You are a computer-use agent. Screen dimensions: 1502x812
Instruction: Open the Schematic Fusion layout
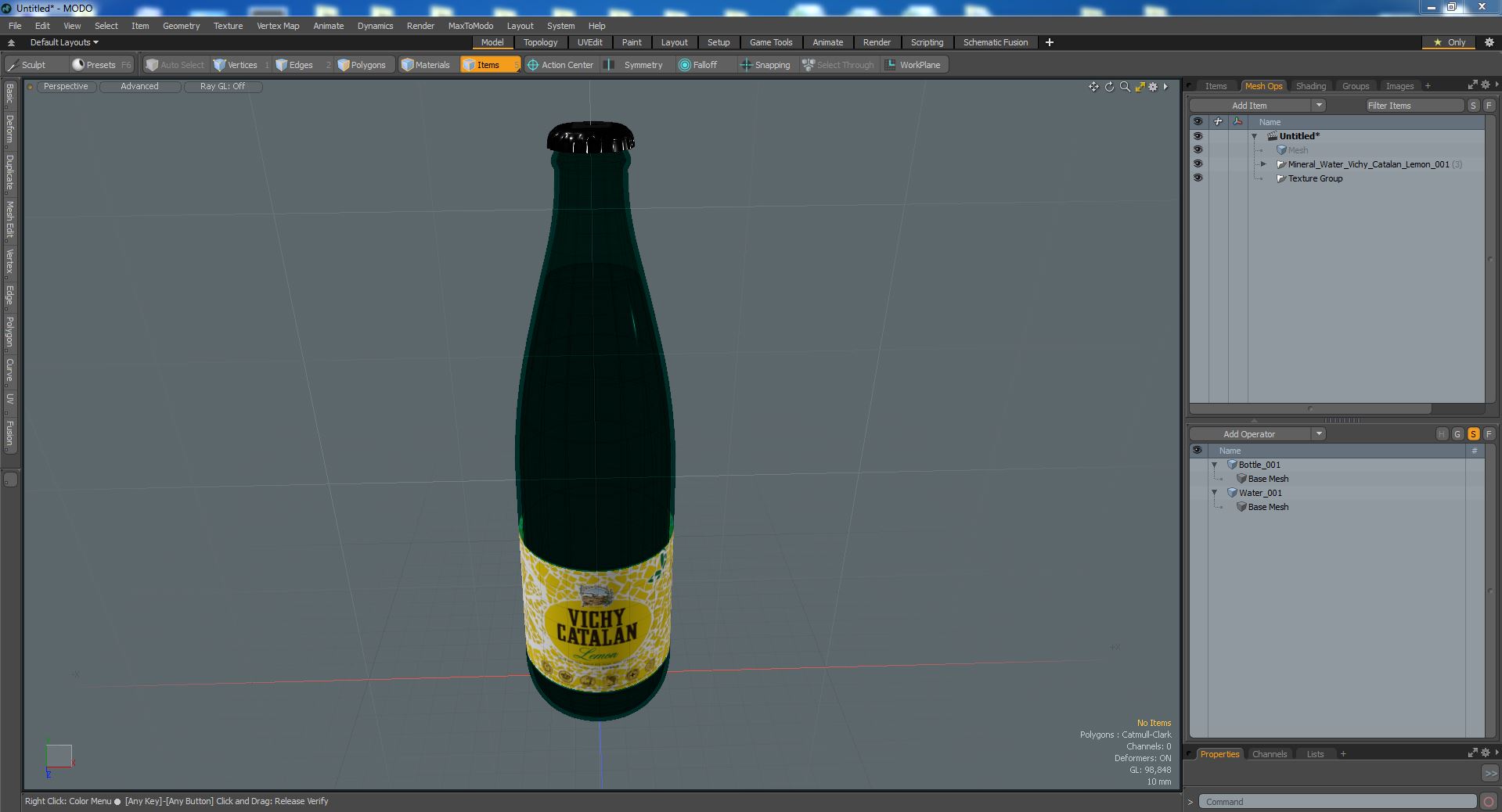[x=995, y=42]
